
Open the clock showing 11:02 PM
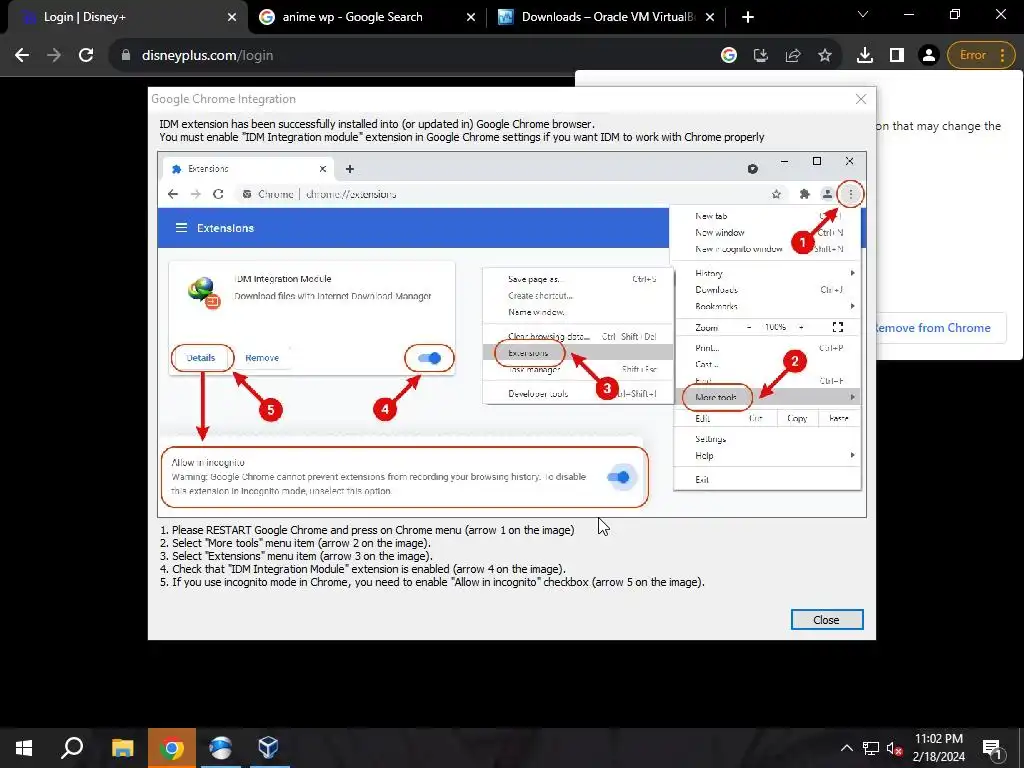click(938, 748)
